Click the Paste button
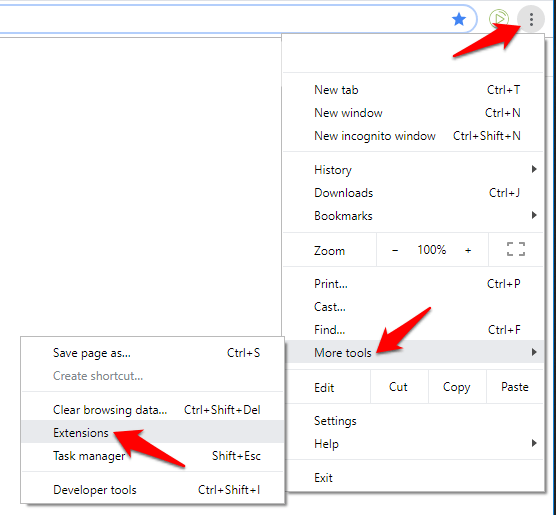Viewport: 556px width, 515px height. [x=515, y=387]
